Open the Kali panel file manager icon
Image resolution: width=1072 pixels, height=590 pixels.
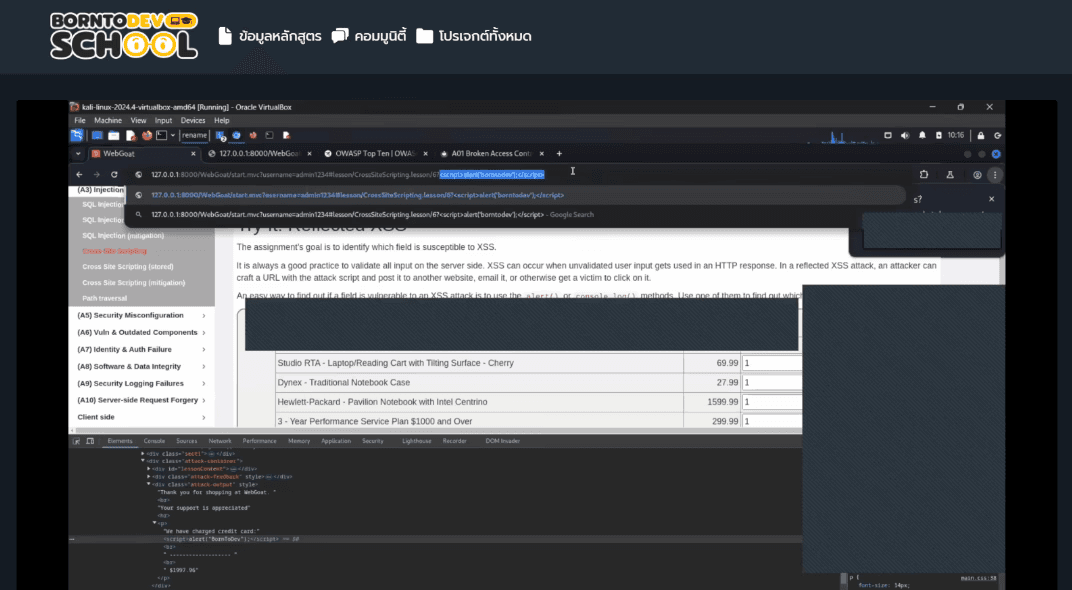pos(113,135)
